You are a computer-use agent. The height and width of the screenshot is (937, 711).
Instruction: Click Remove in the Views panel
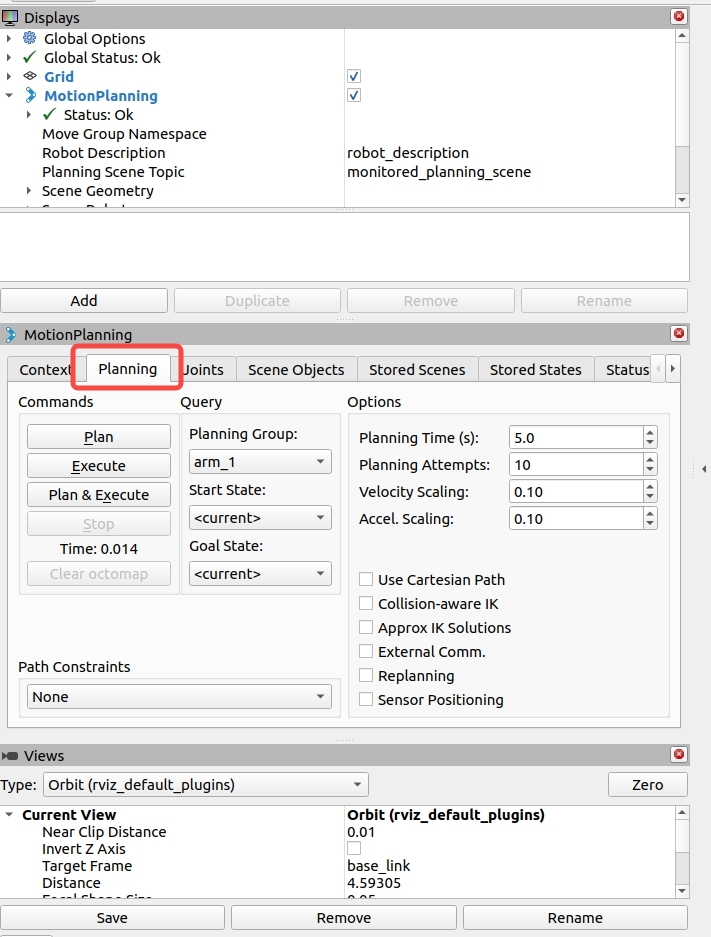[344, 918]
